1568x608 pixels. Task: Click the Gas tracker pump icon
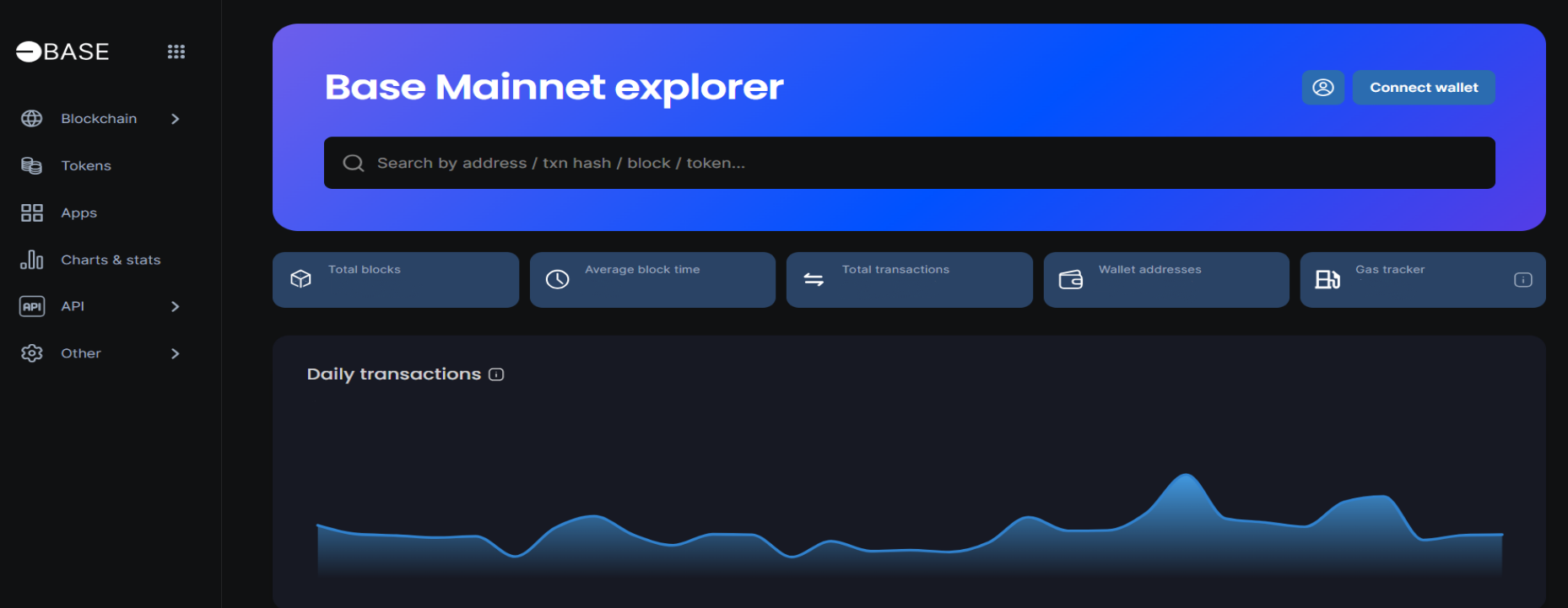click(1327, 279)
